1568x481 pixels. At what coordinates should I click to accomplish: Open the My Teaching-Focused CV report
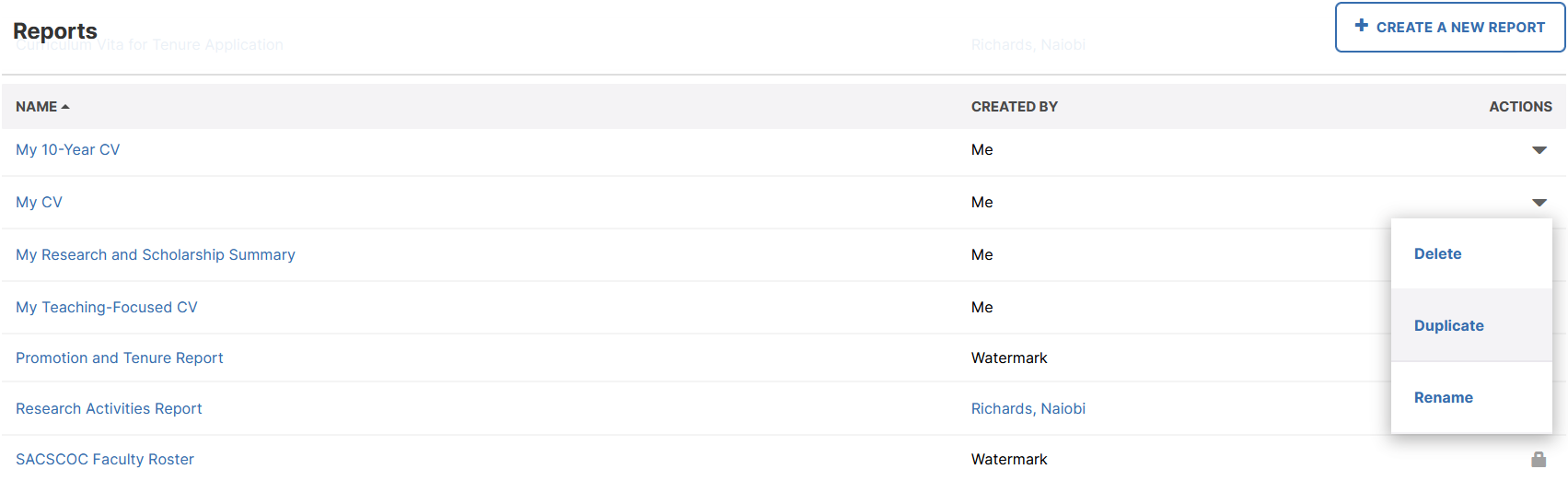pyautogui.click(x=106, y=308)
